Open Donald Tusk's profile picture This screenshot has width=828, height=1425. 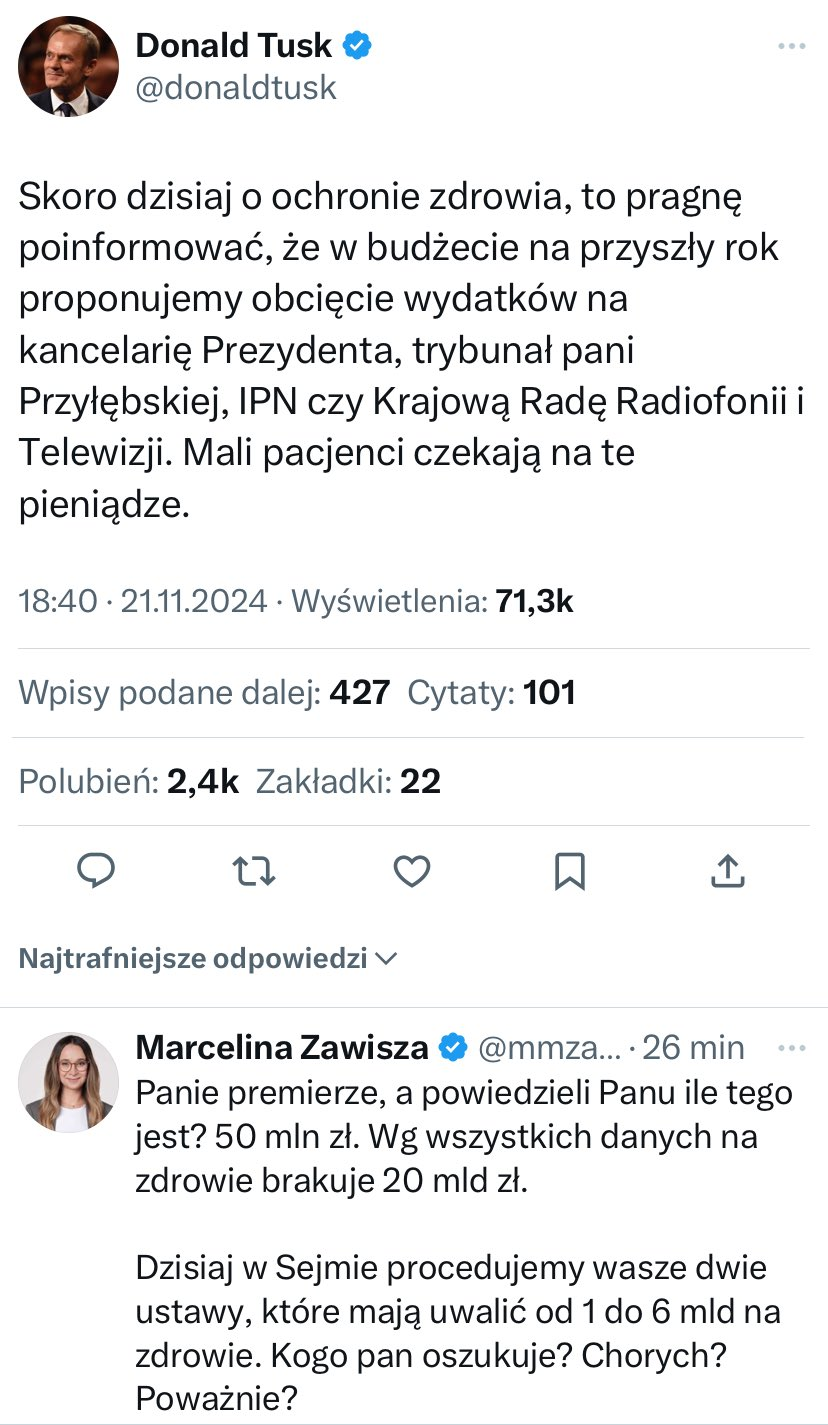point(68,67)
